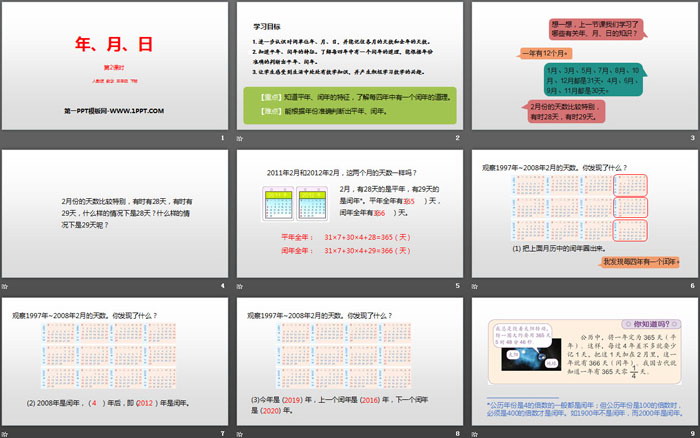Click slide number 1 label
The width and height of the screenshot is (700, 438).
coord(223,138)
